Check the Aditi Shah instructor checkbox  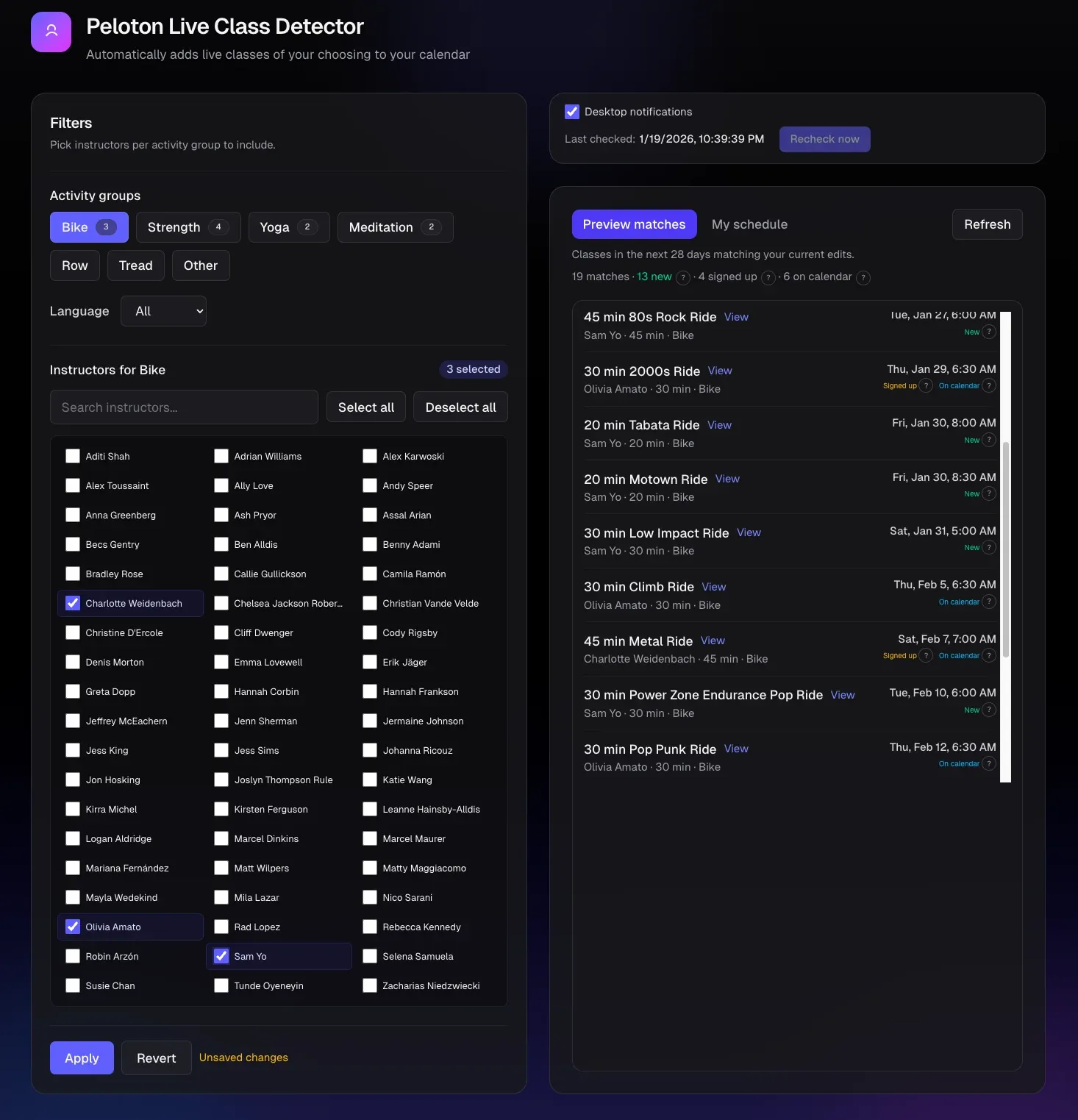coord(73,456)
